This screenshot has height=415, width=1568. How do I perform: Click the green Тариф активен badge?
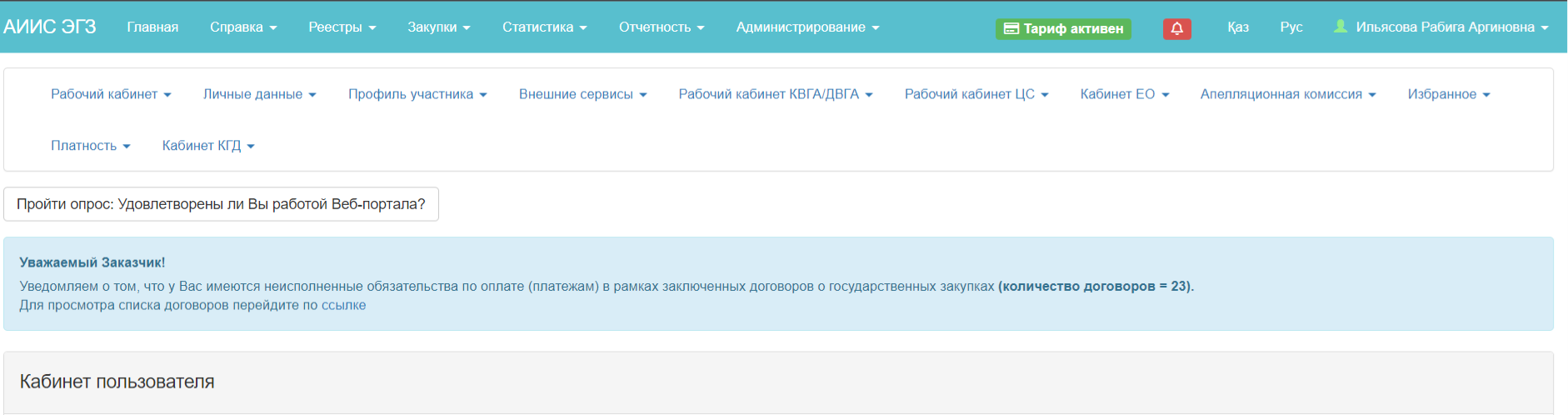1063,28
